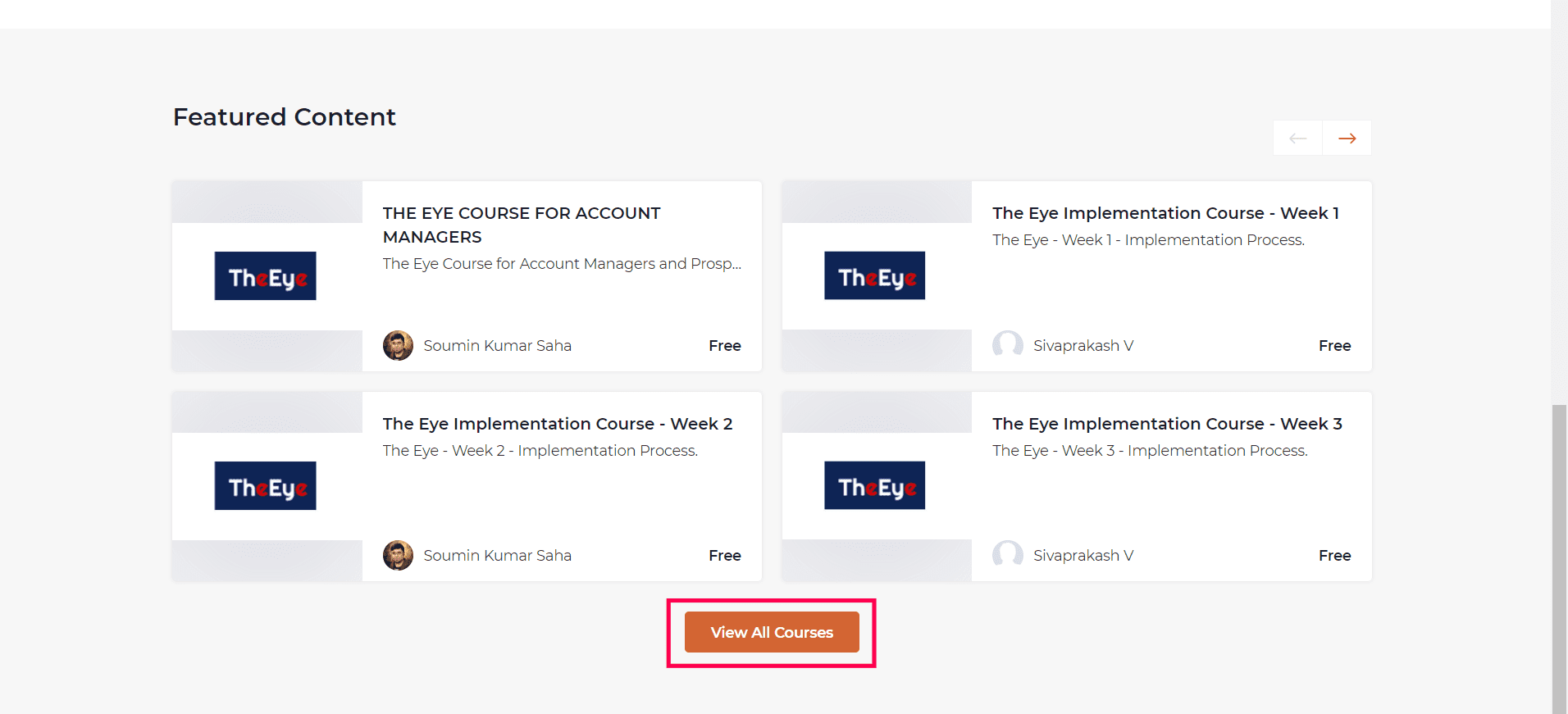The width and height of the screenshot is (1568, 714).
Task: Open The Eye Implementation Course - Week 1 title
Action: point(1165,213)
